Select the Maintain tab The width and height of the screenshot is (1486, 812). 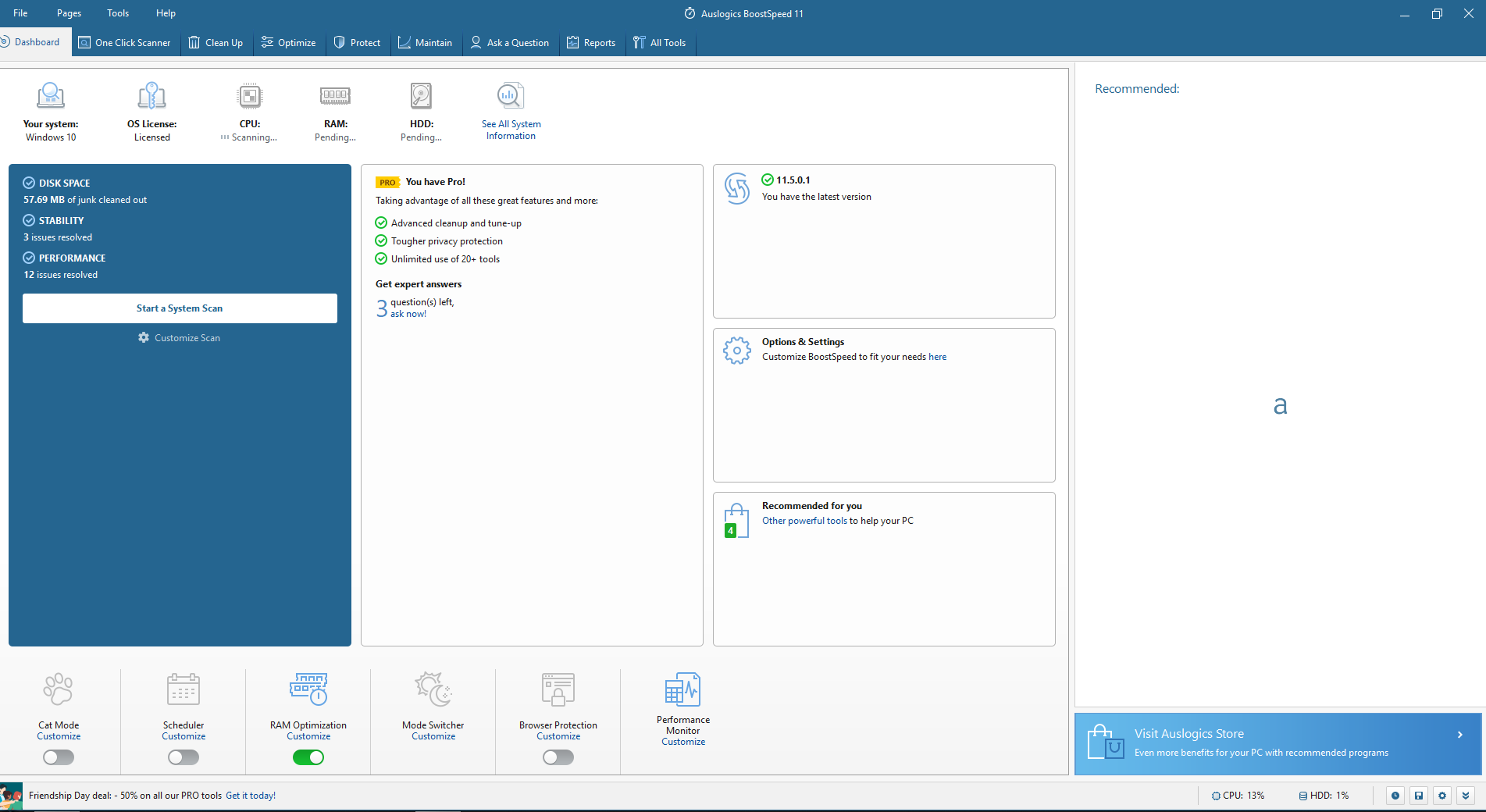tap(426, 43)
